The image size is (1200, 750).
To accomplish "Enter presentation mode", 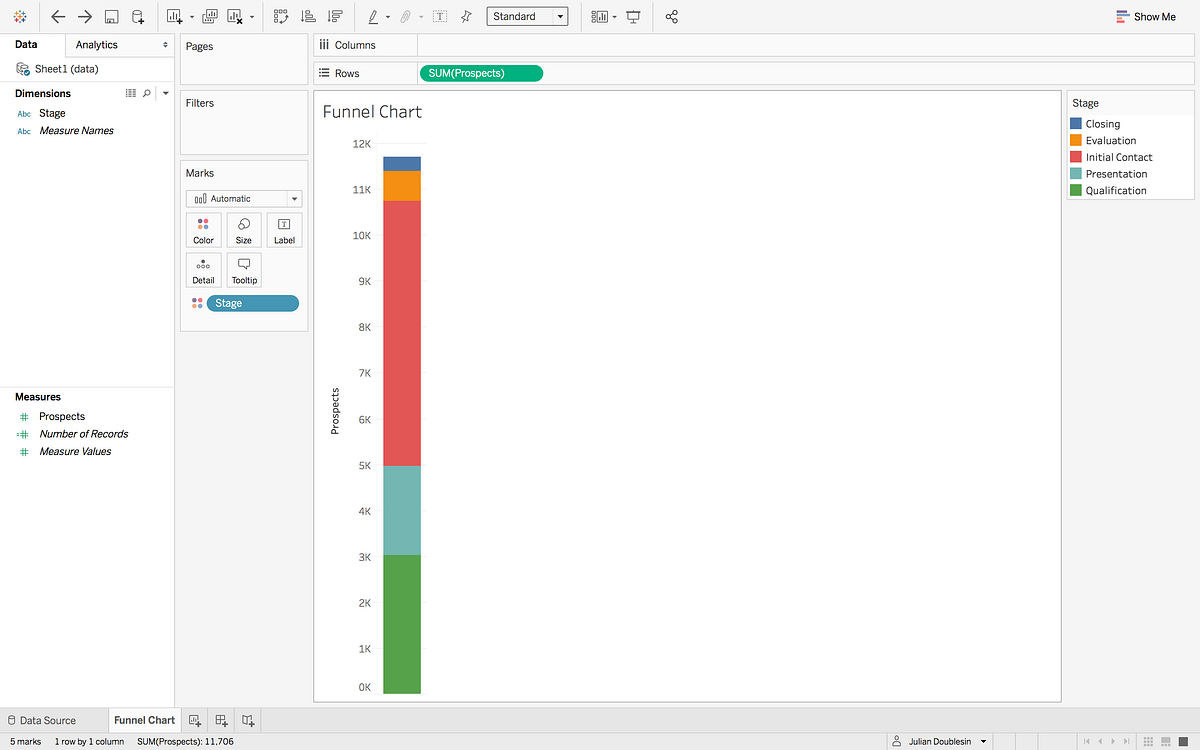I will point(633,16).
